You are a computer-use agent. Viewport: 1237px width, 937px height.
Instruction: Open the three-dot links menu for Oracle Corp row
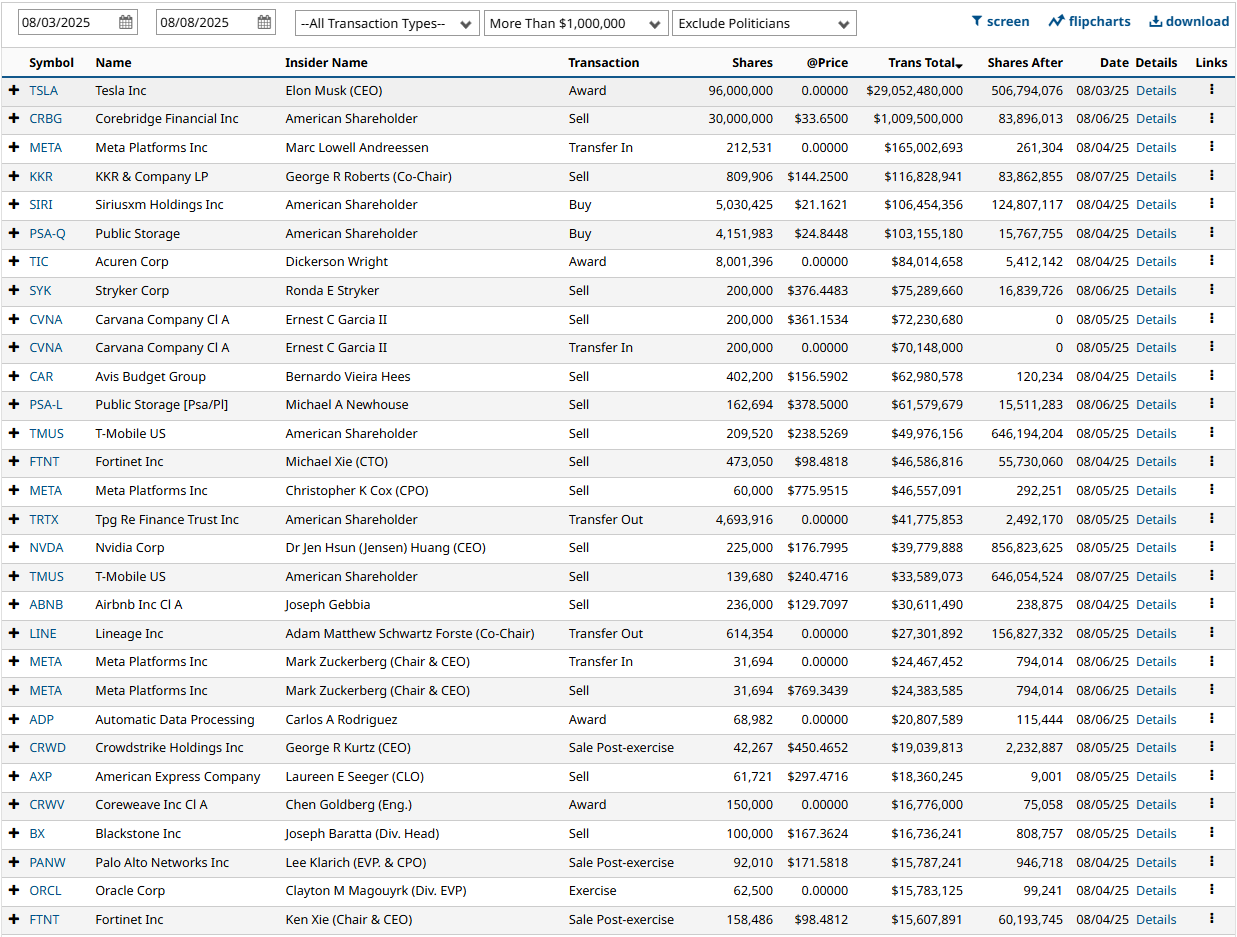tap(1211, 890)
